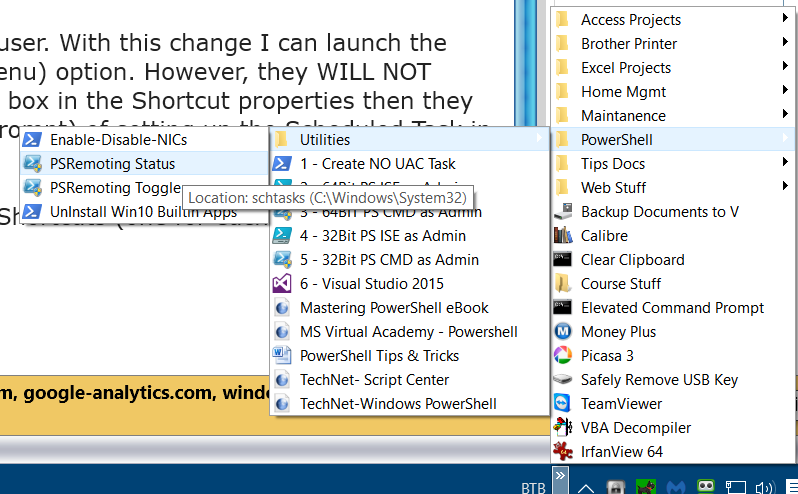The height and width of the screenshot is (494, 798).
Task: Open the Mastering PowerShell eBook link
Action: 394,308
